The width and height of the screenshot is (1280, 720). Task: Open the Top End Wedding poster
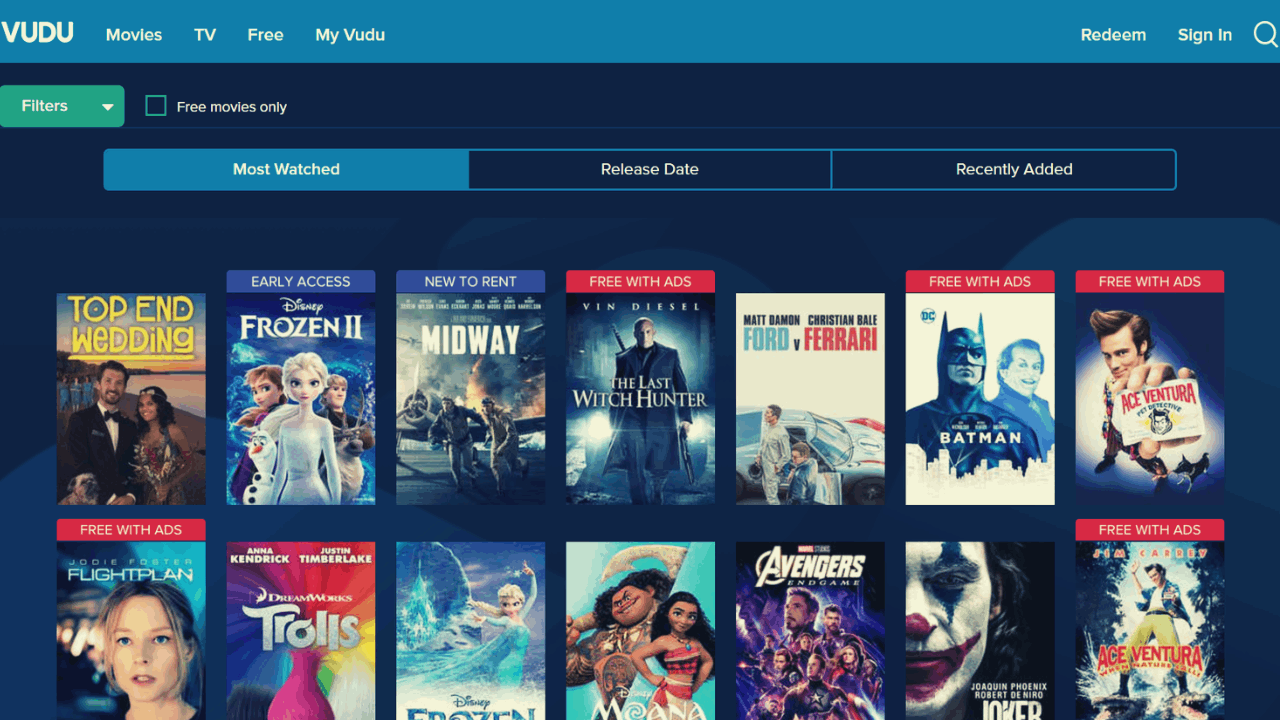coord(131,399)
